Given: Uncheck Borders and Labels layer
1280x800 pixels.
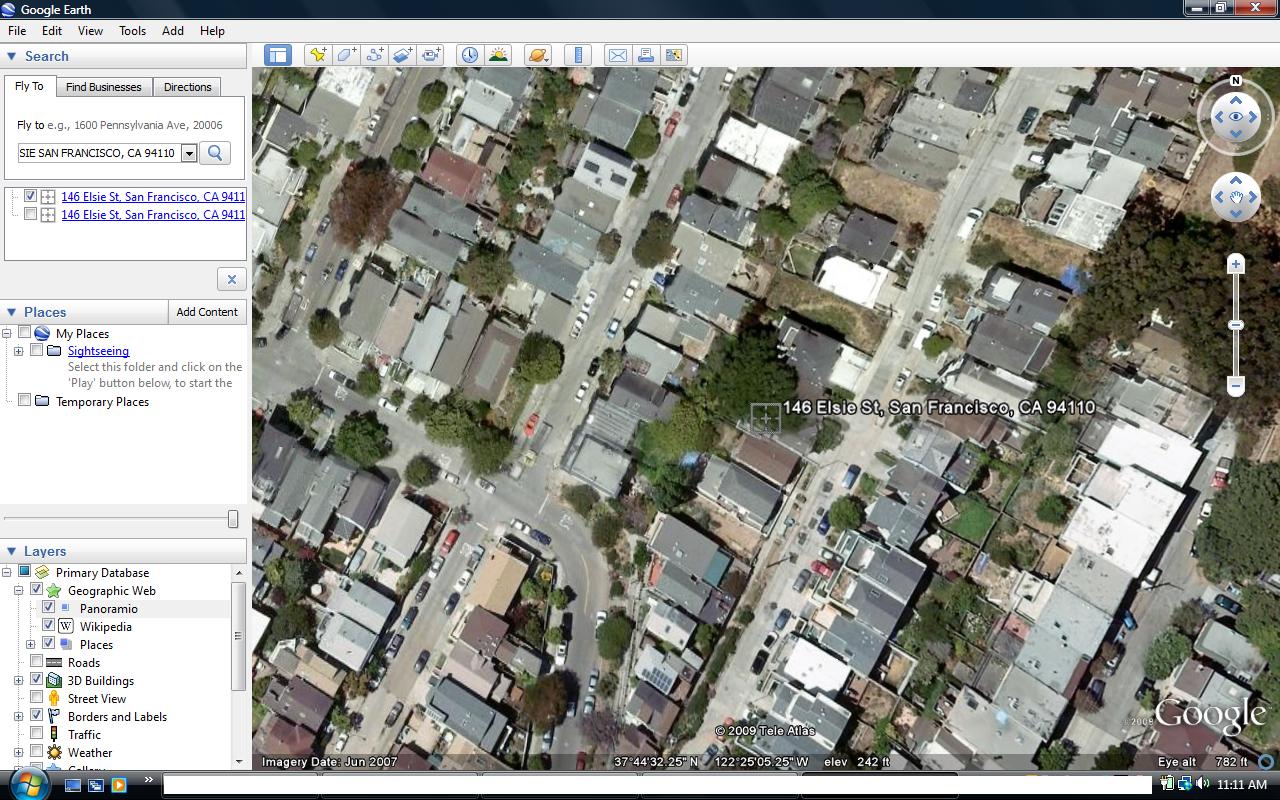Looking at the screenshot, I should (37, 716).
